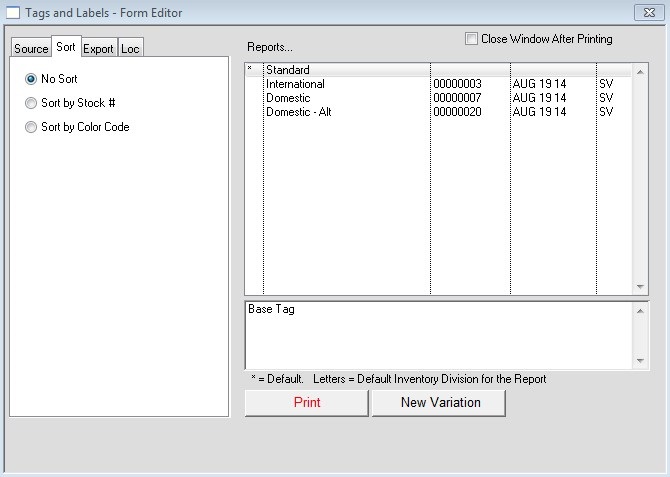The width and height of the screenshot is (670, 477).
Task: Click the reports list scroll up arrow
Action: 640,72
